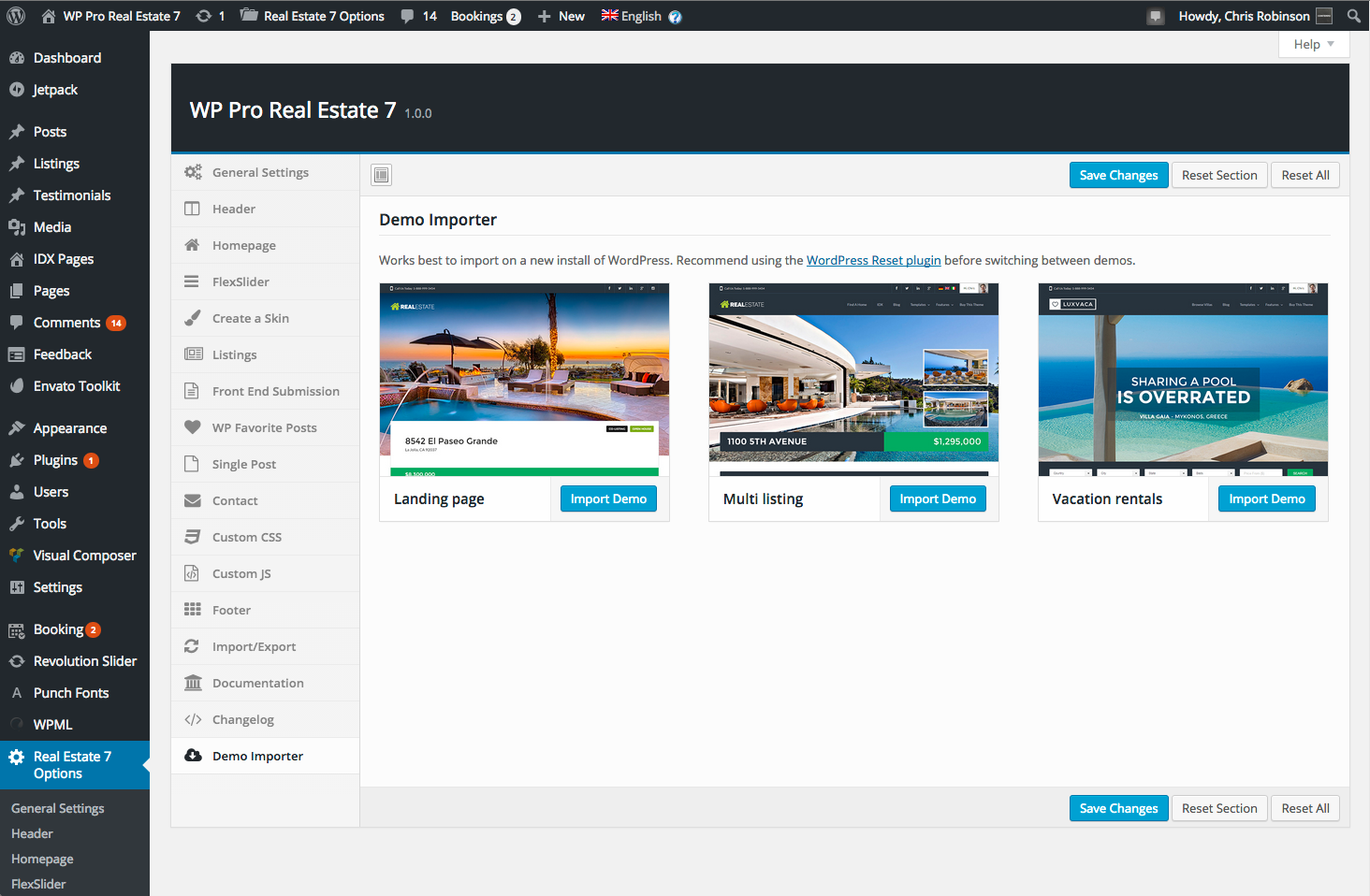Click the Contact envelope icon
The image size is (1370, 896).
click(x=193, y=500)
